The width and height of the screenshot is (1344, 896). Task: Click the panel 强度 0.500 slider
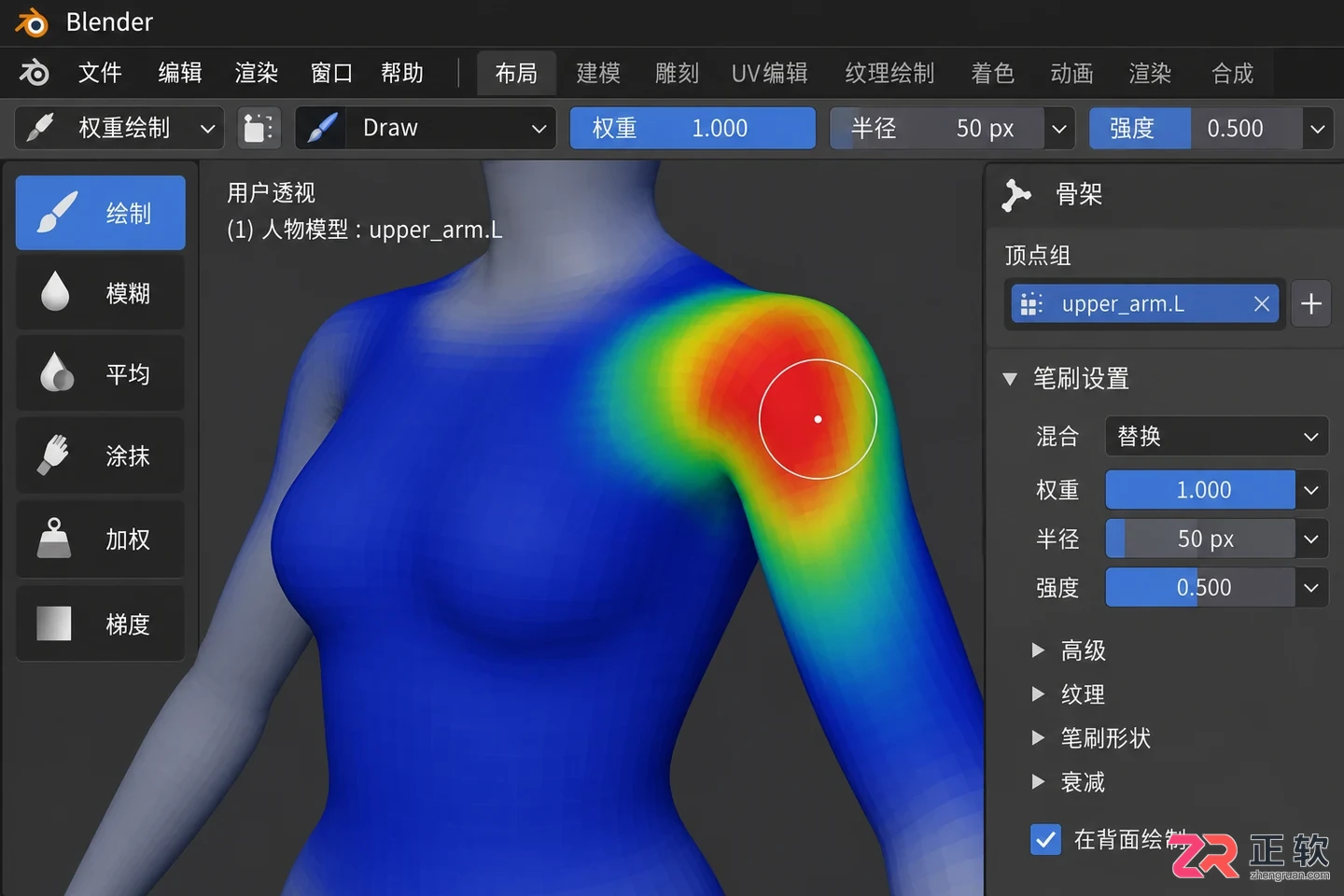tap(1200, 587)
